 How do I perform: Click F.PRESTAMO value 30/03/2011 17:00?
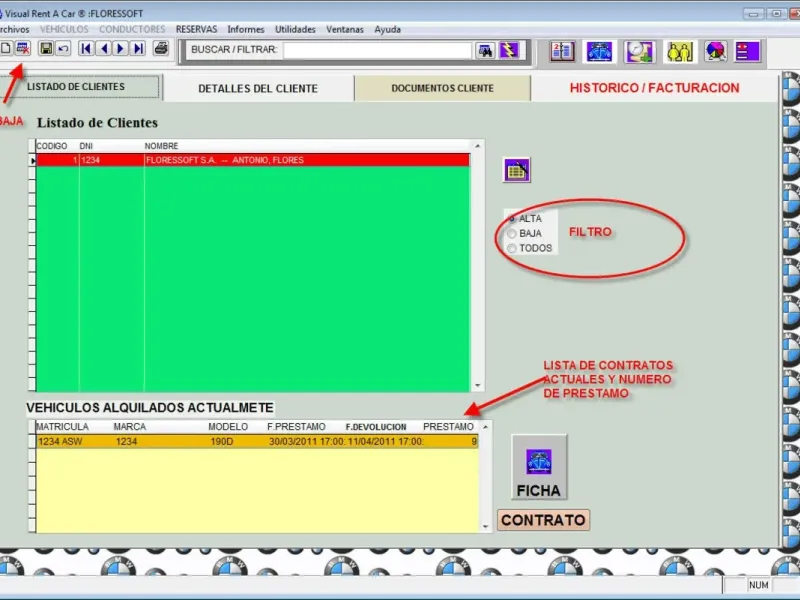[307, 441]
